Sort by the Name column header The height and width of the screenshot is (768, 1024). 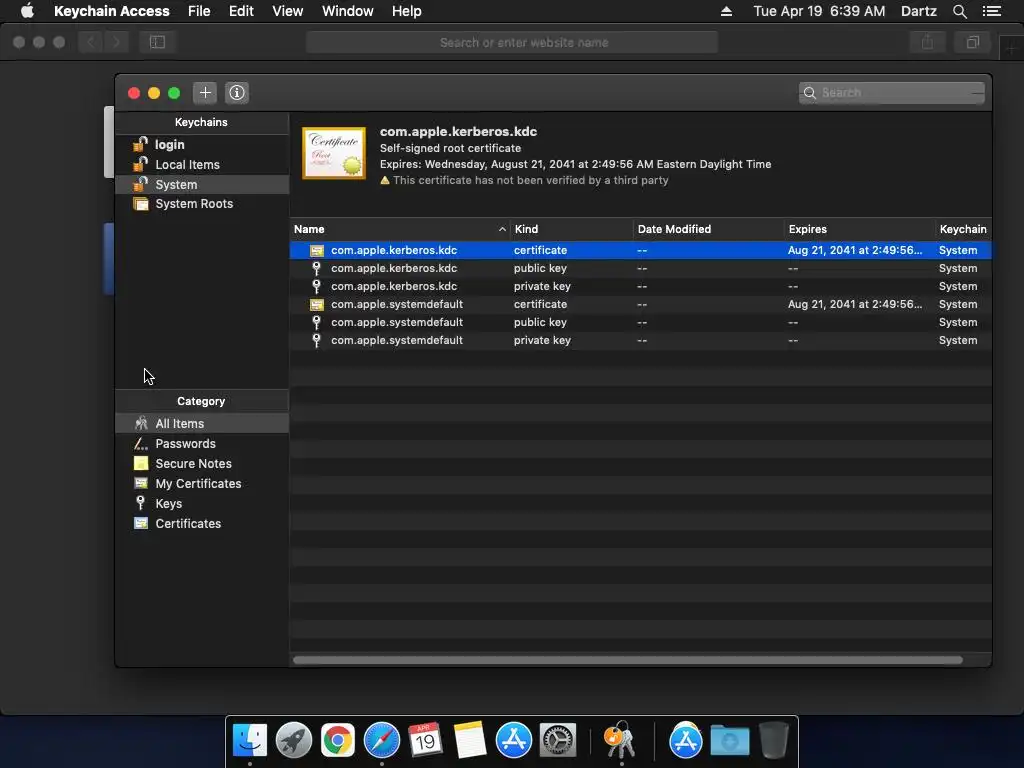[x=400, y=229]
